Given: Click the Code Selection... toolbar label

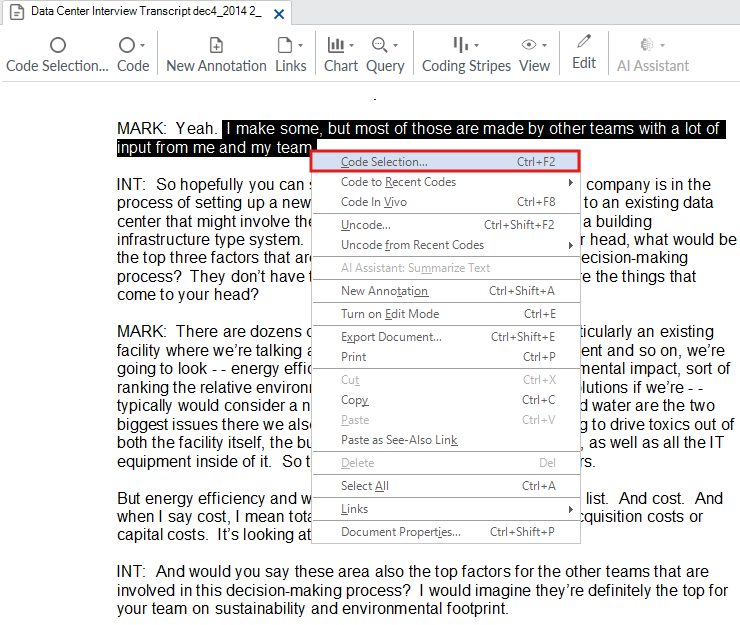Looking at the screenshot, I should [58, 66].
